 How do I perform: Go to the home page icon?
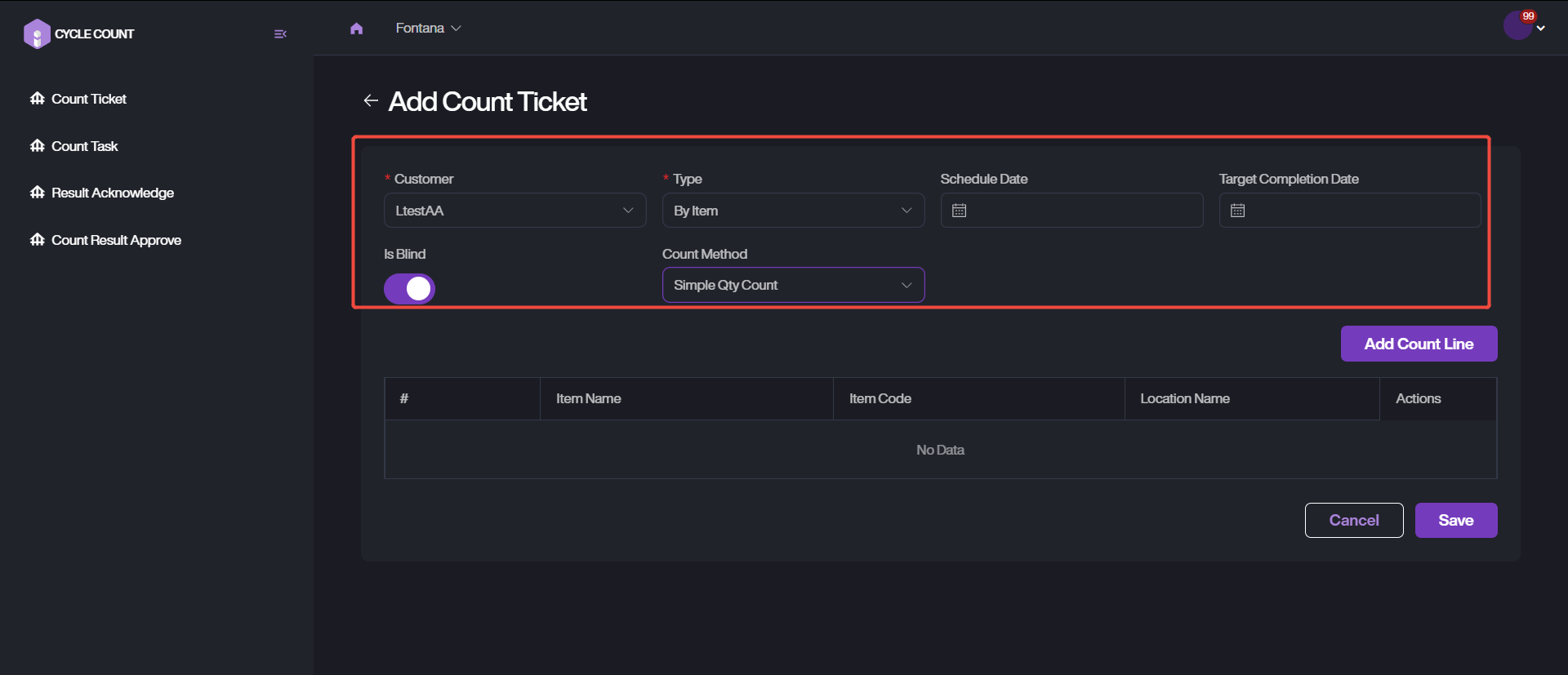pos(356,29)
